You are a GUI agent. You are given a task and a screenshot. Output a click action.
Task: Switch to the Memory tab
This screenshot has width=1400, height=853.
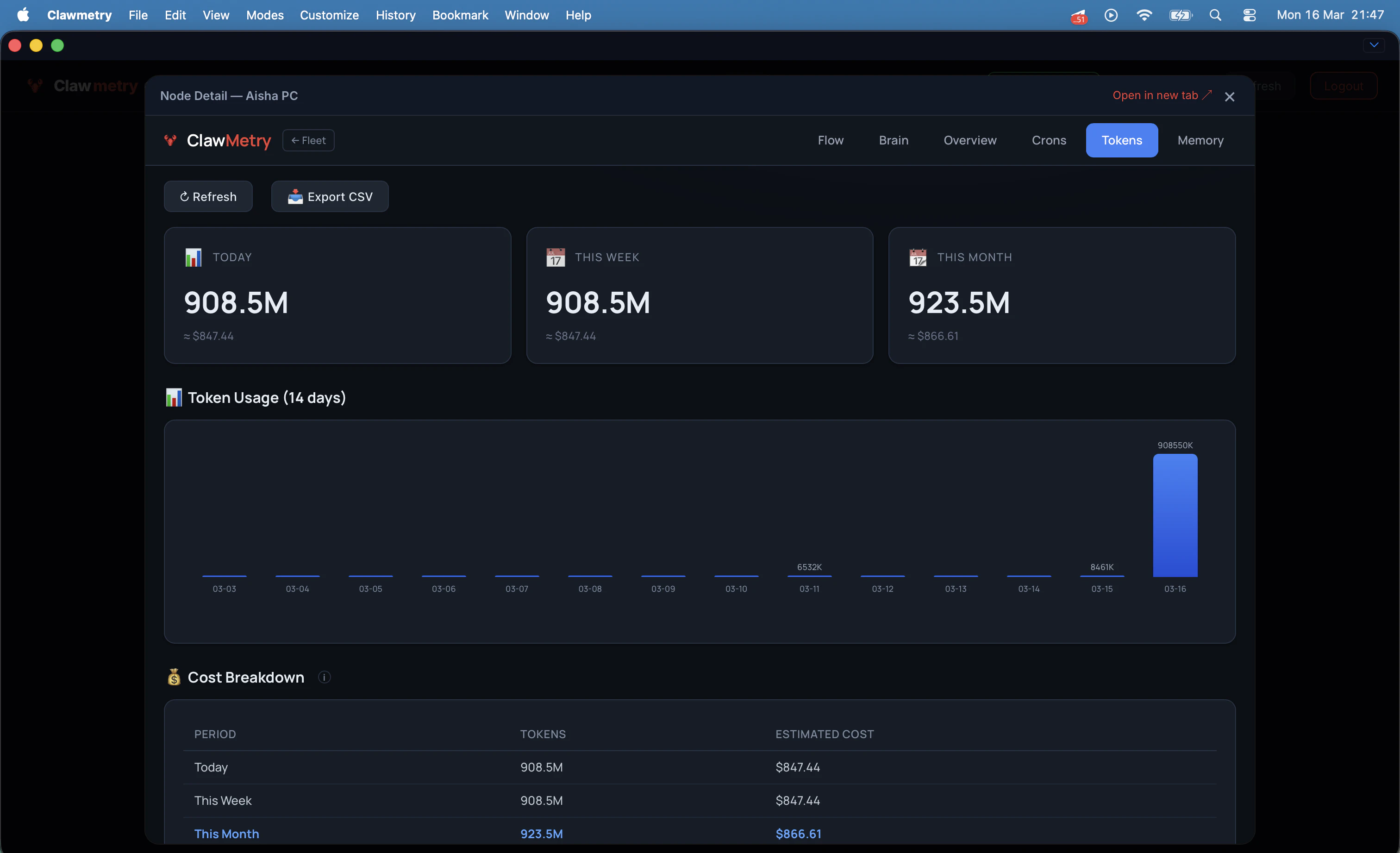(1200, 140)
